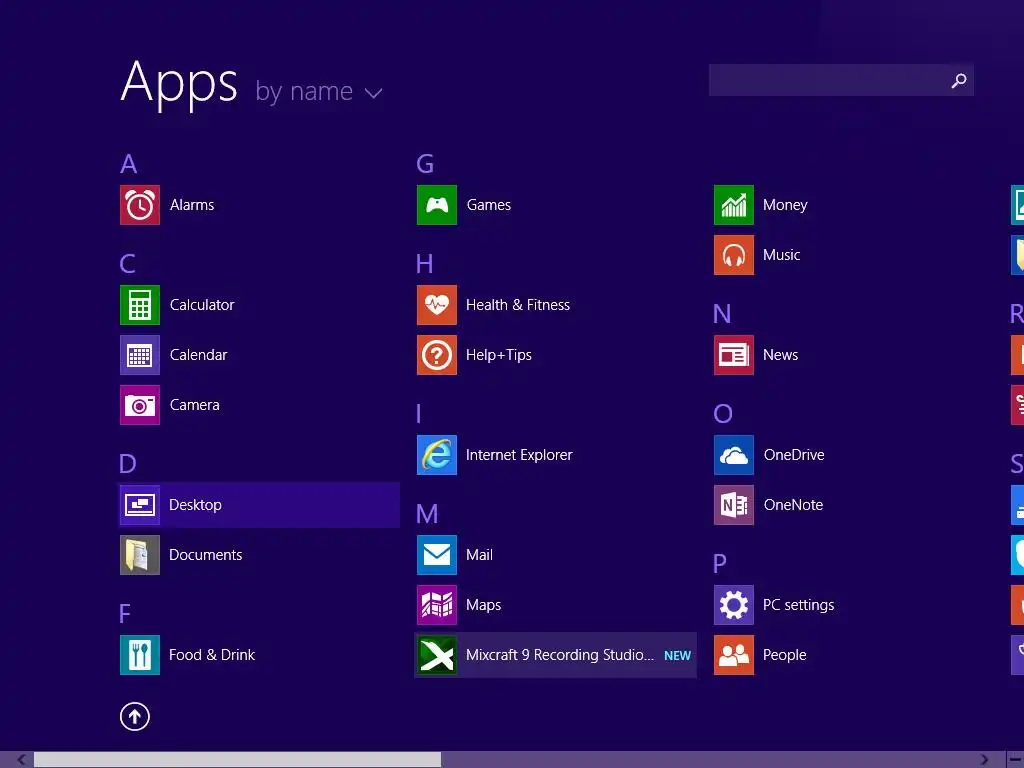Click the 'Mail' label text
This screenshot has height=768, width=1024.
[479, 555]
